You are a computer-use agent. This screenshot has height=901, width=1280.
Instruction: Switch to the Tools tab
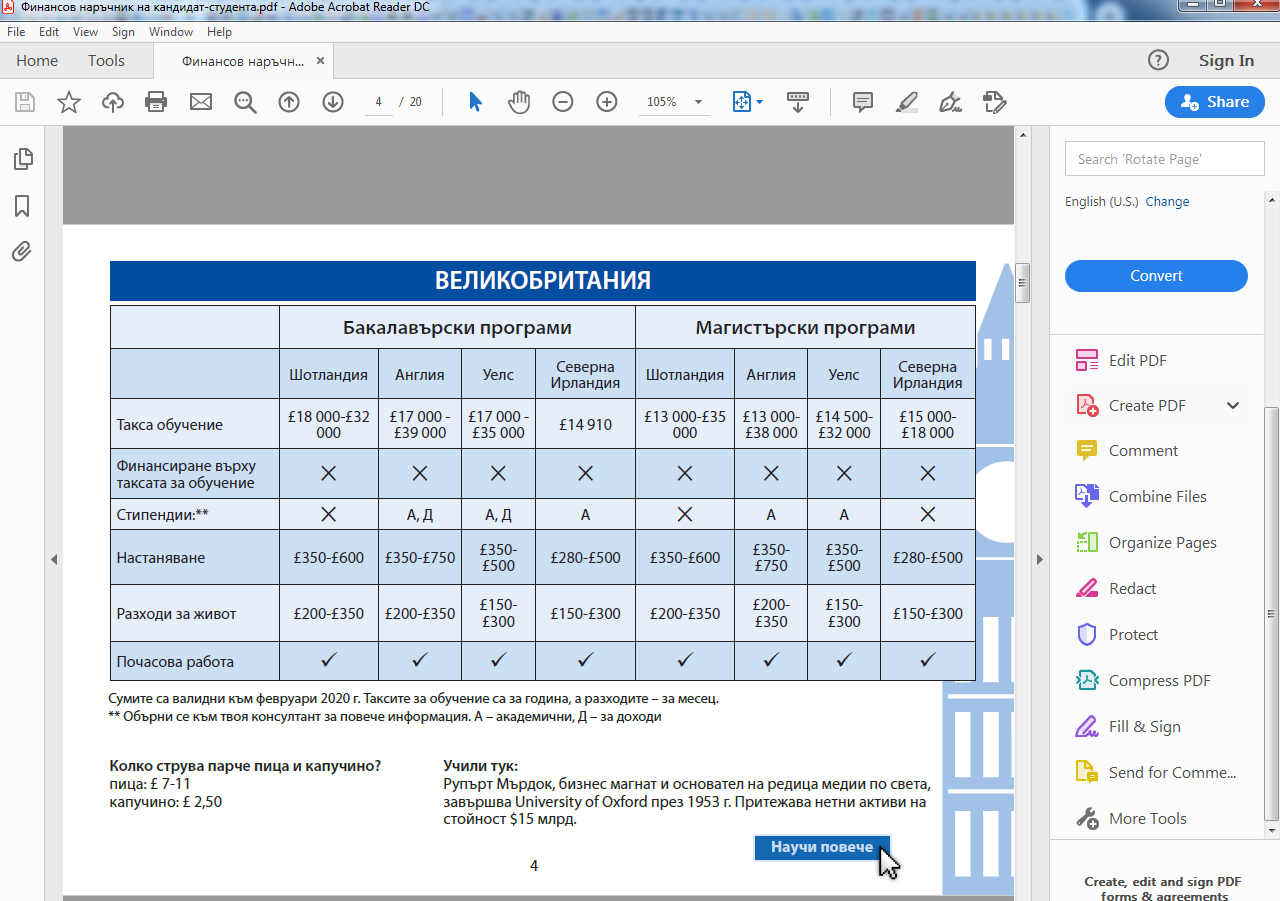(106, 61)
